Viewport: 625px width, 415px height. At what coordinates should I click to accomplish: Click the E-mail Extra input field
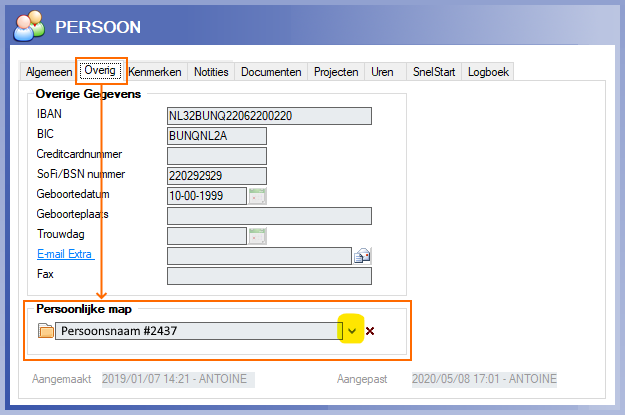click(x=259, y=256)
